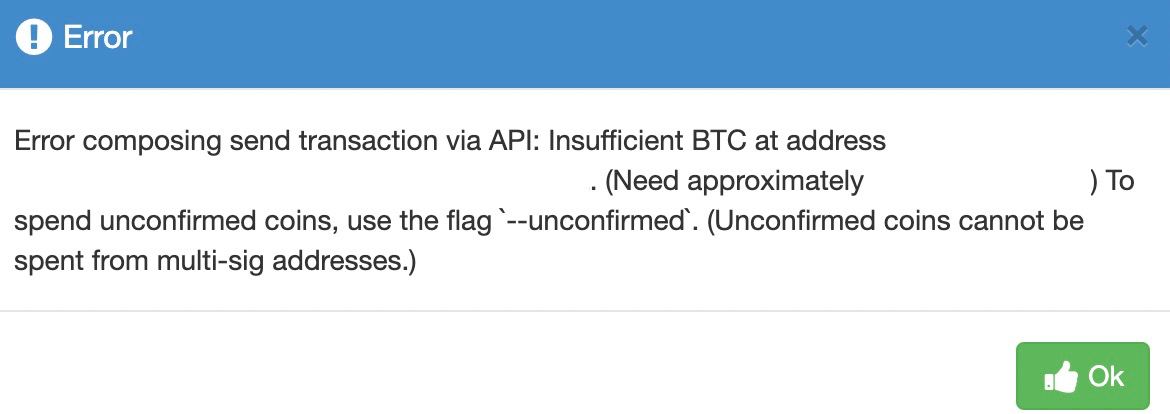Confirm the error with the Ok button
This screenshot has width=1170, height=414.
coord(1083,376)
